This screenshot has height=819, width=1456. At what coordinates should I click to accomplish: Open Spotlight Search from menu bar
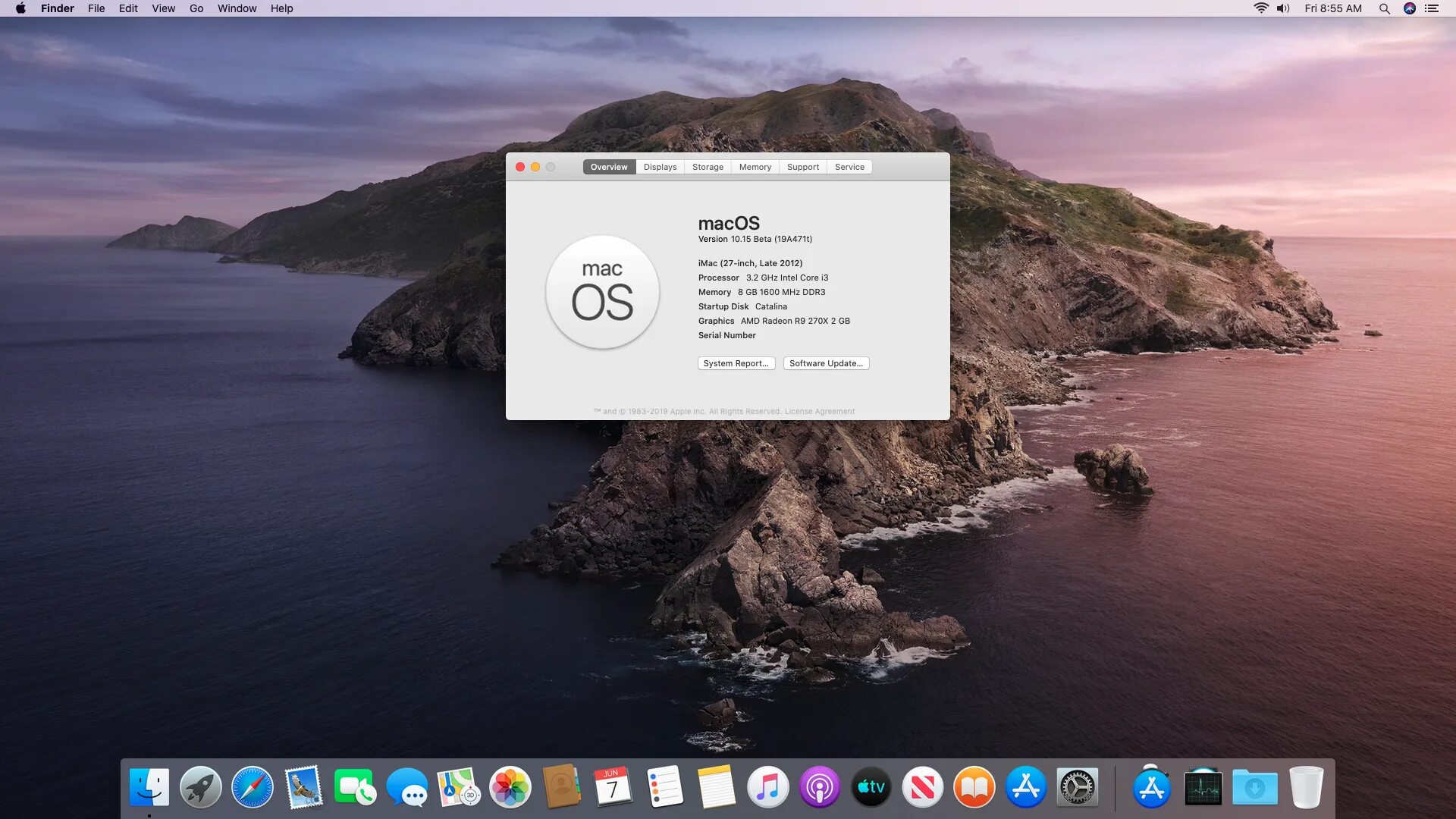click(x=1383, y=8)
